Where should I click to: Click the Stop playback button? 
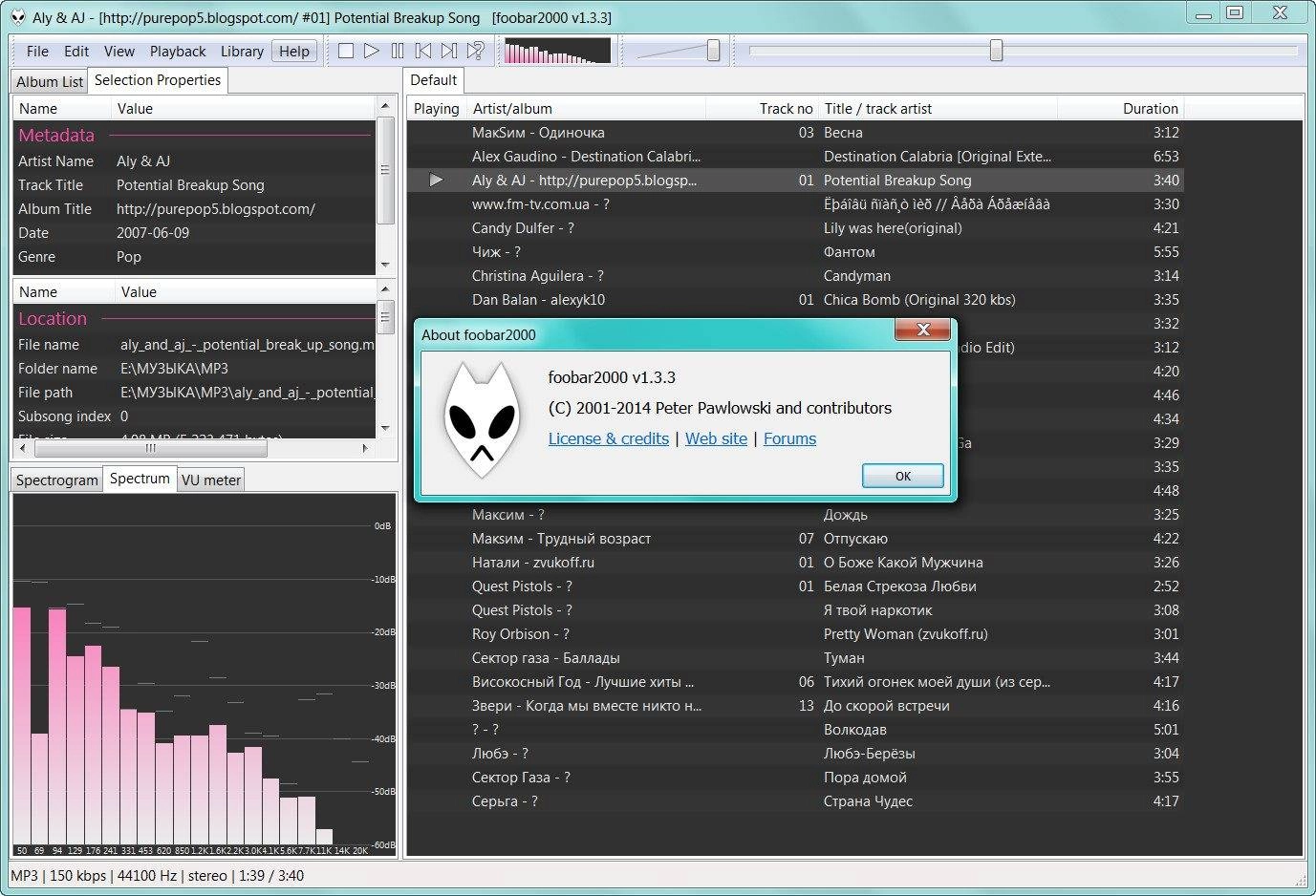346,51
